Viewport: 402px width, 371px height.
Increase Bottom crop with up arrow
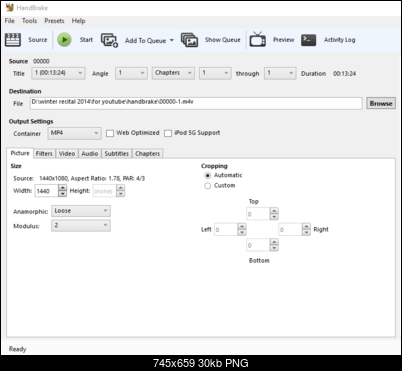(x=274, y=242)
